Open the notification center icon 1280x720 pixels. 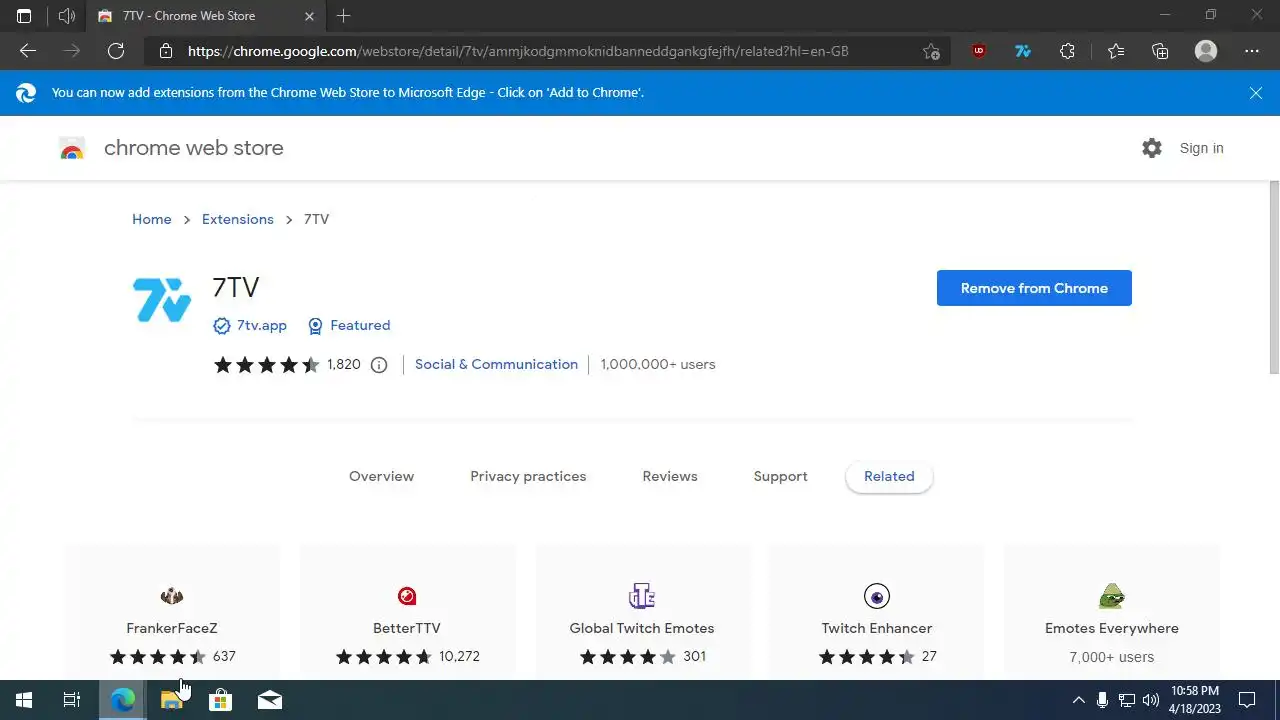tap(1247, 700)
